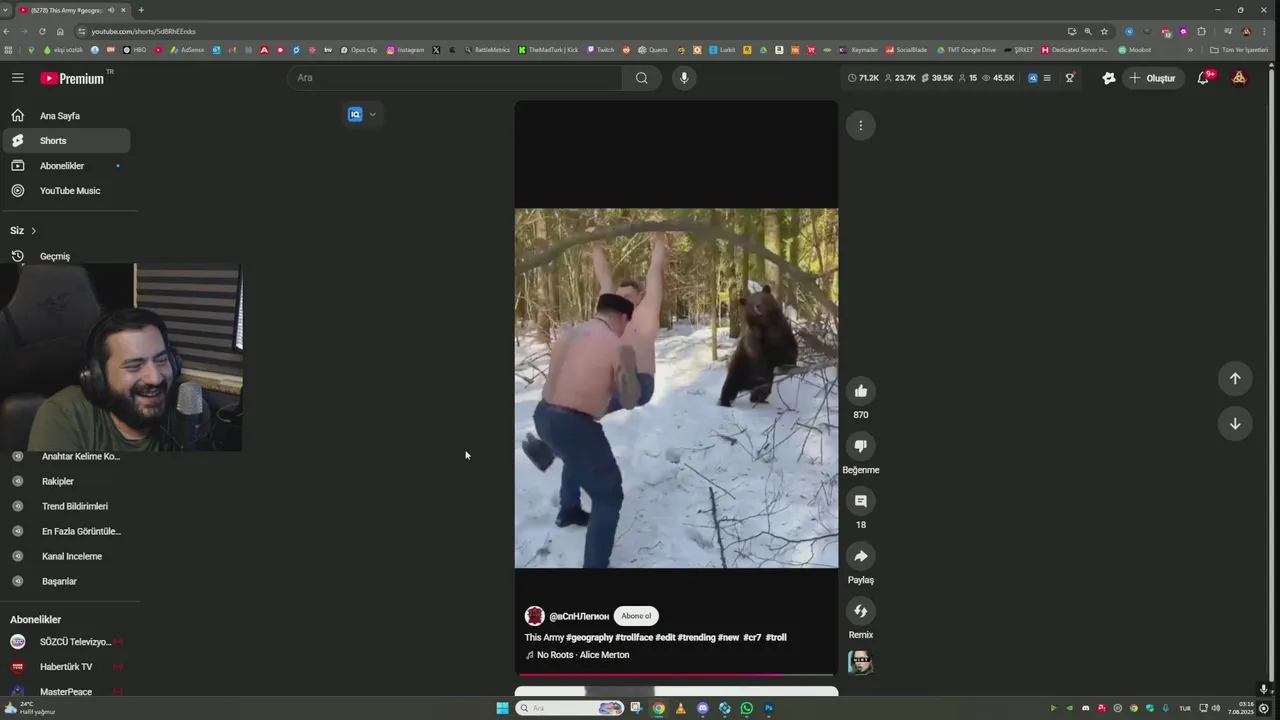Open Habertürk TV subscription
Screen dimensions: 1280x720
[x=66, y=667]
